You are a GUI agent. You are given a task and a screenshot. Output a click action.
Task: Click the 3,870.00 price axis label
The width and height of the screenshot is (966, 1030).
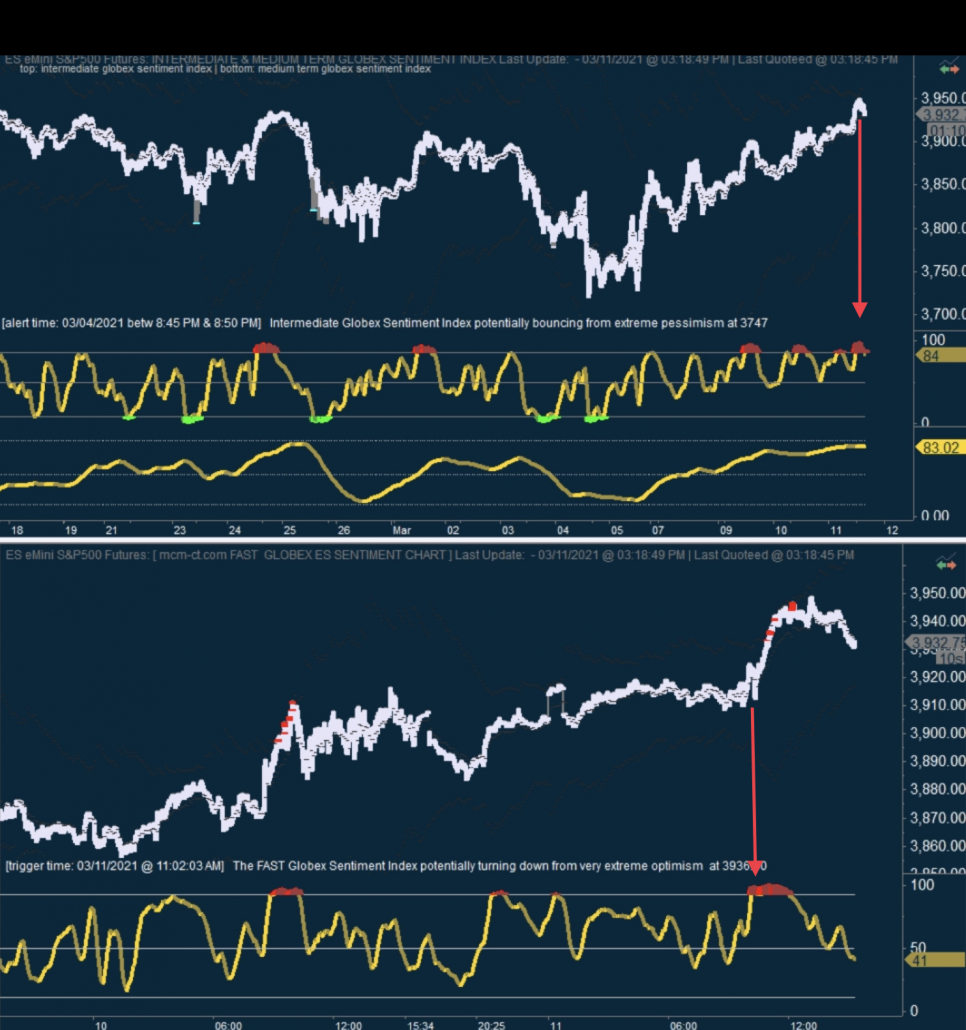(938, 818)
